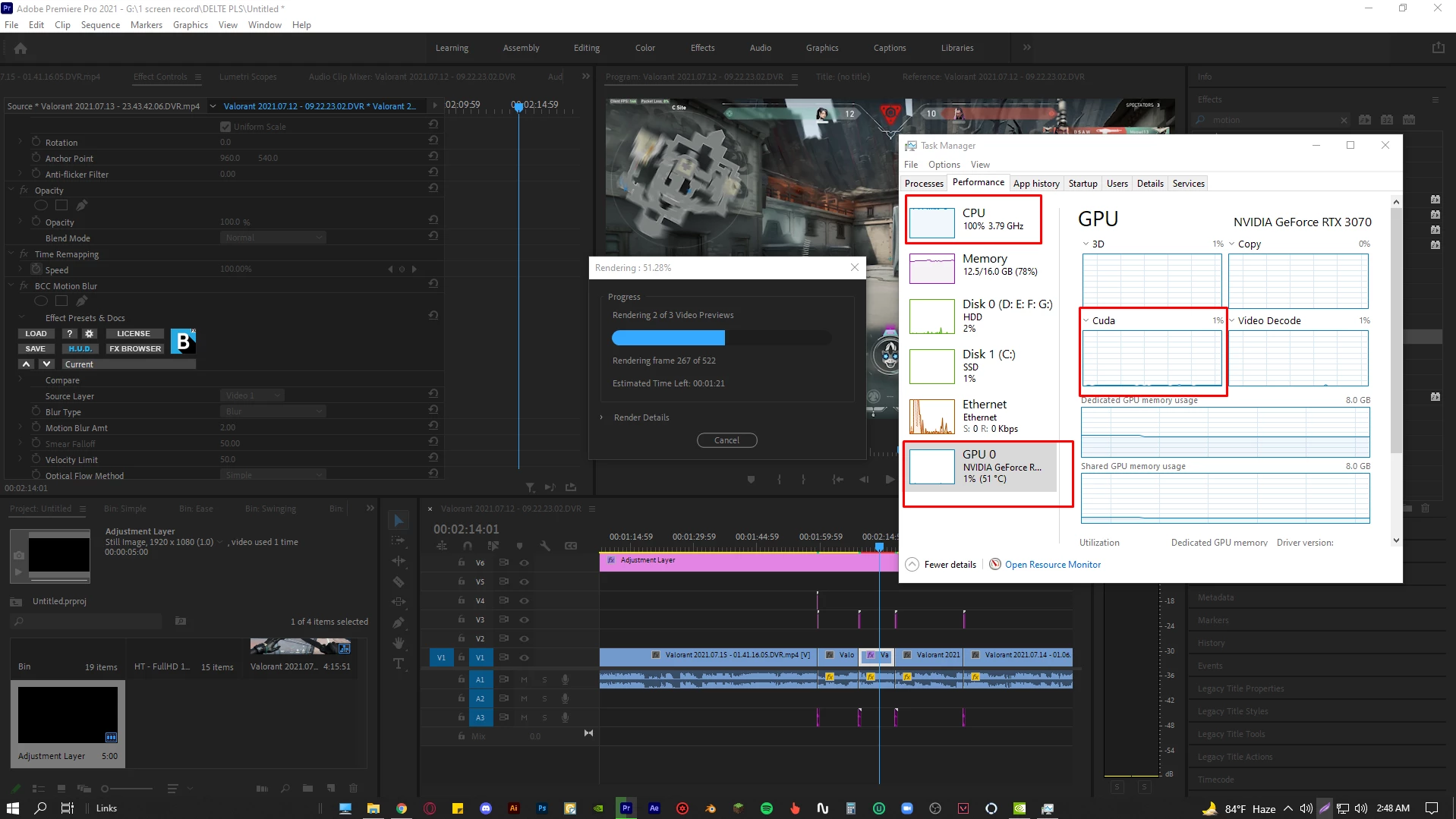The width and height of the screenshot is (1456, 819).
Task: Show more workspaces overflow chevron
Action: [1026, 47]
